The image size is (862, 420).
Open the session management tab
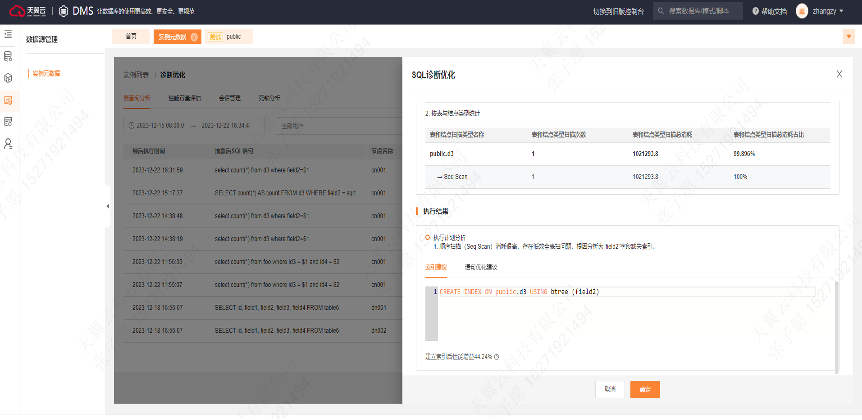(x=229, y=98)
